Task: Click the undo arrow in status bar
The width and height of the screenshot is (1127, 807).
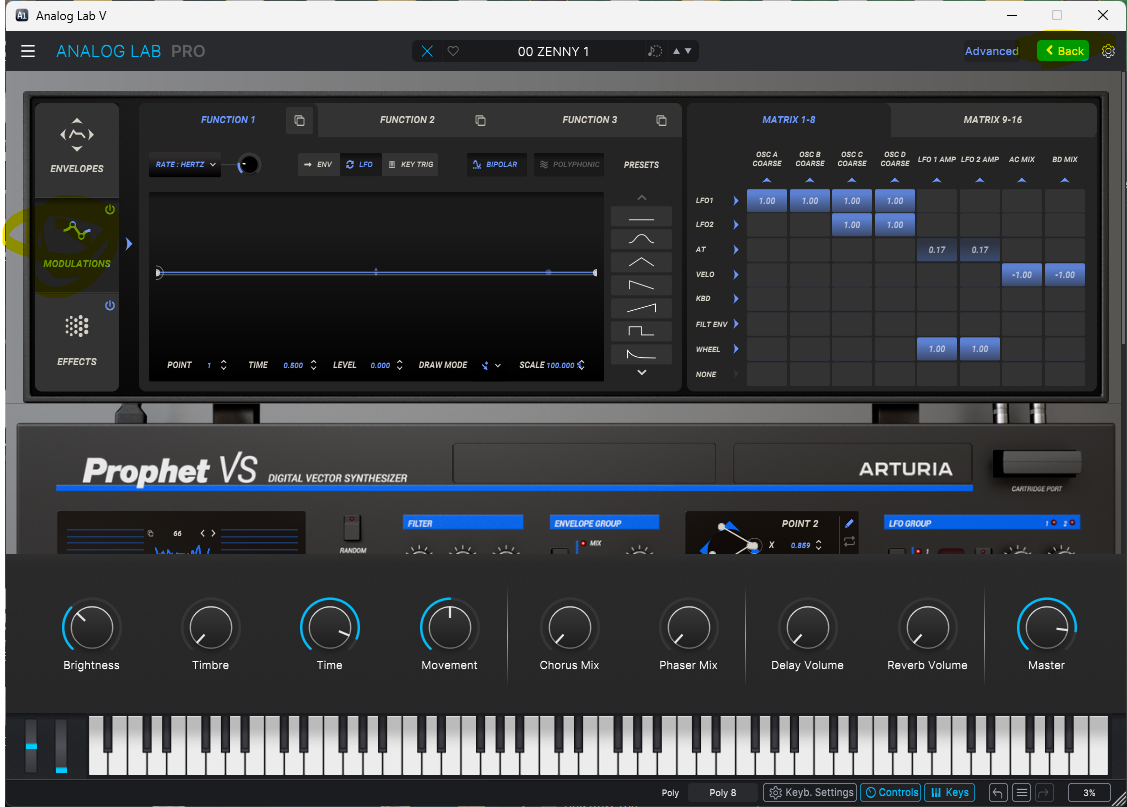Action: (998, 793)
